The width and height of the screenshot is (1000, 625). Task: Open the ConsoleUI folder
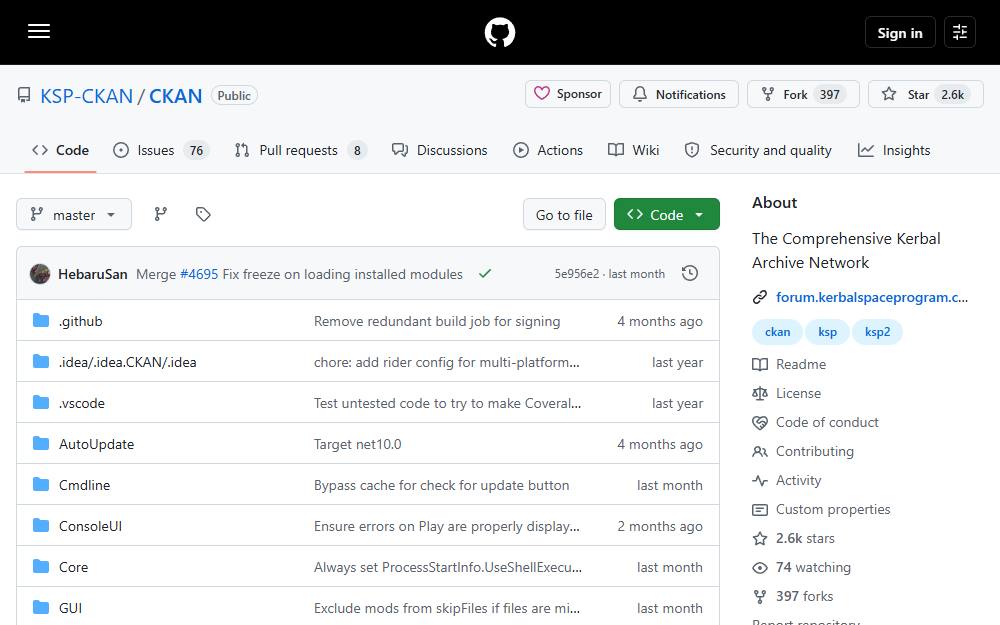pyautogui.click(x=91, y=526)
